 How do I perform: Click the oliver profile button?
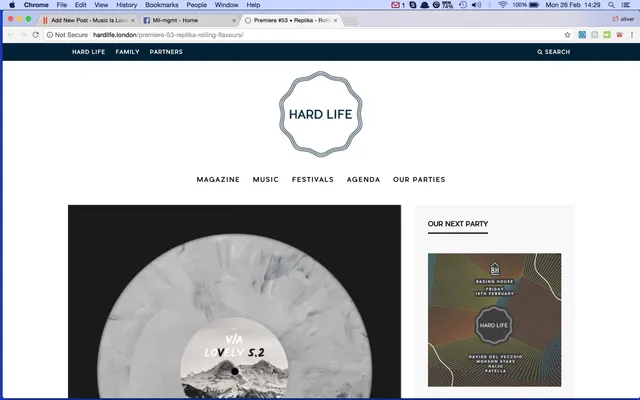pos(623,19)
